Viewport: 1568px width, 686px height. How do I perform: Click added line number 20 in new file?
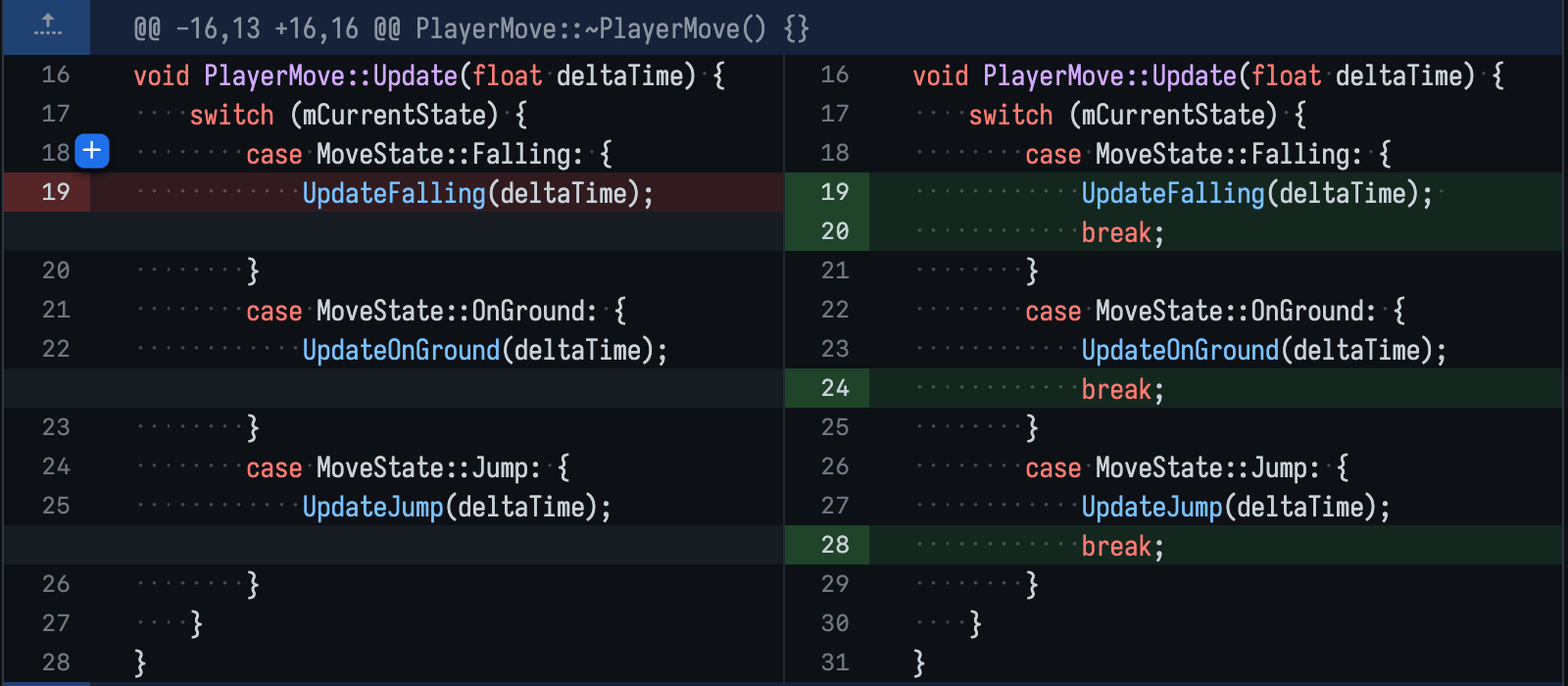(x=835, y=231)
